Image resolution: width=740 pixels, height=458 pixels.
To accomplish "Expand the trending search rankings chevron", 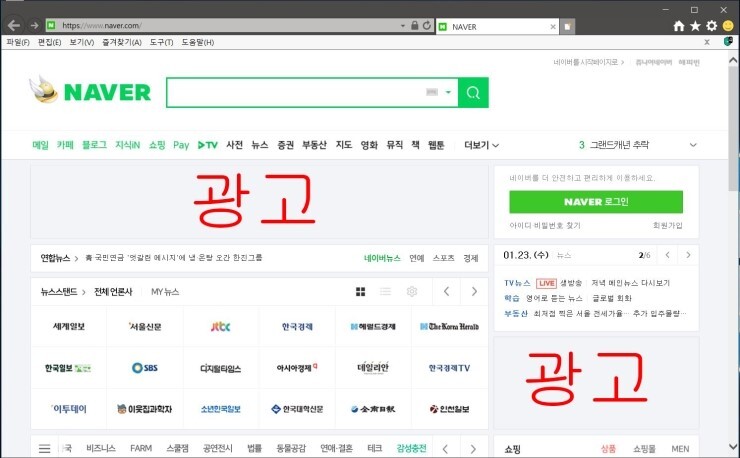I will tap(693, 145).
